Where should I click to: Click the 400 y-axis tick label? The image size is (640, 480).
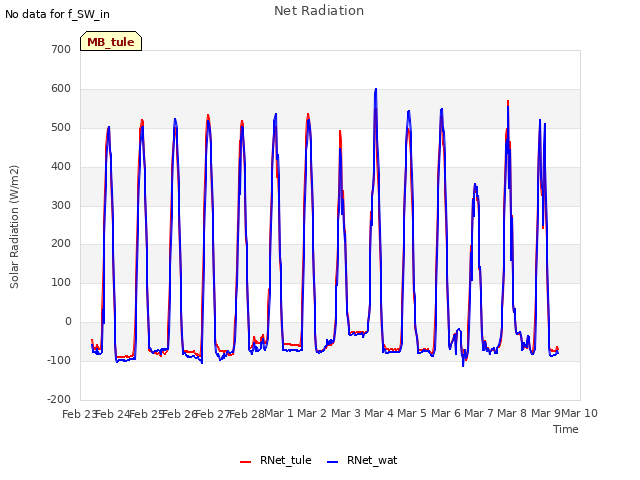[x=61, y=167]
